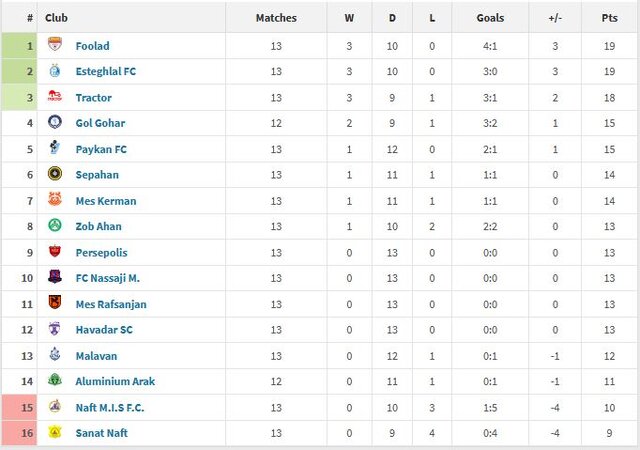The width and height of the screenshot is (640, 450).
Task: Open the FC Nassaji M. team link
Action: pos(108,278)
